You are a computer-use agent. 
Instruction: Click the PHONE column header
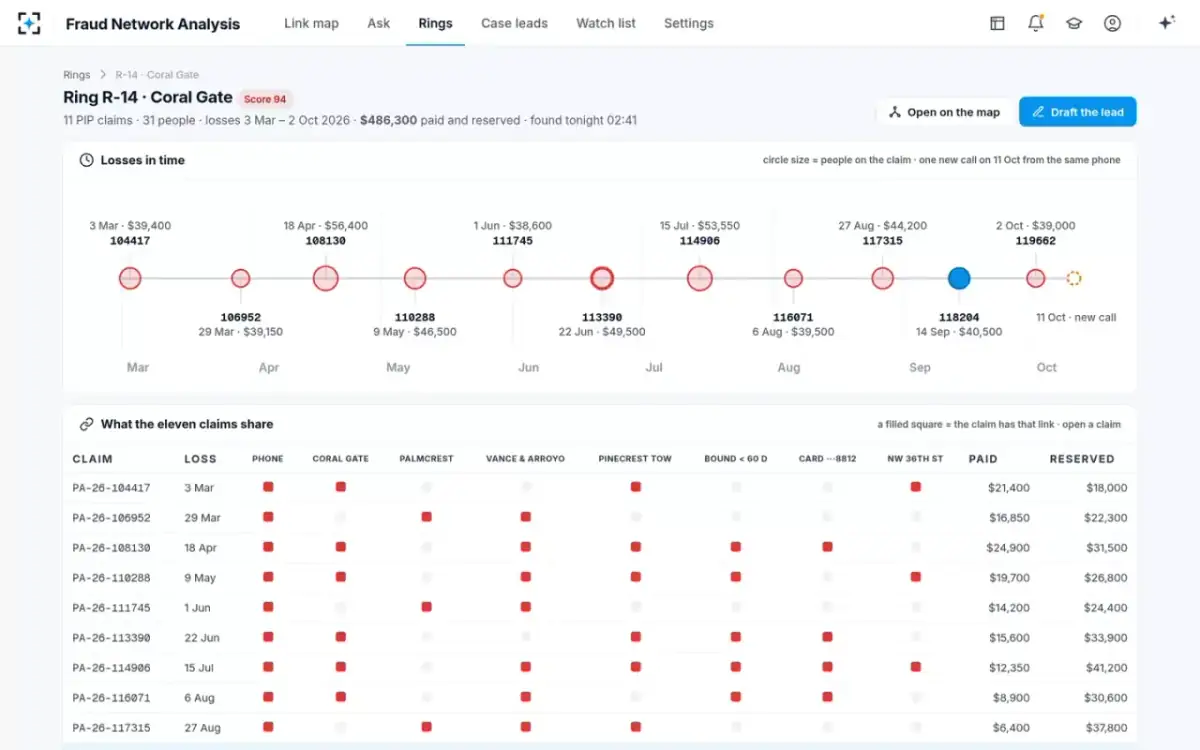(268, 459)
